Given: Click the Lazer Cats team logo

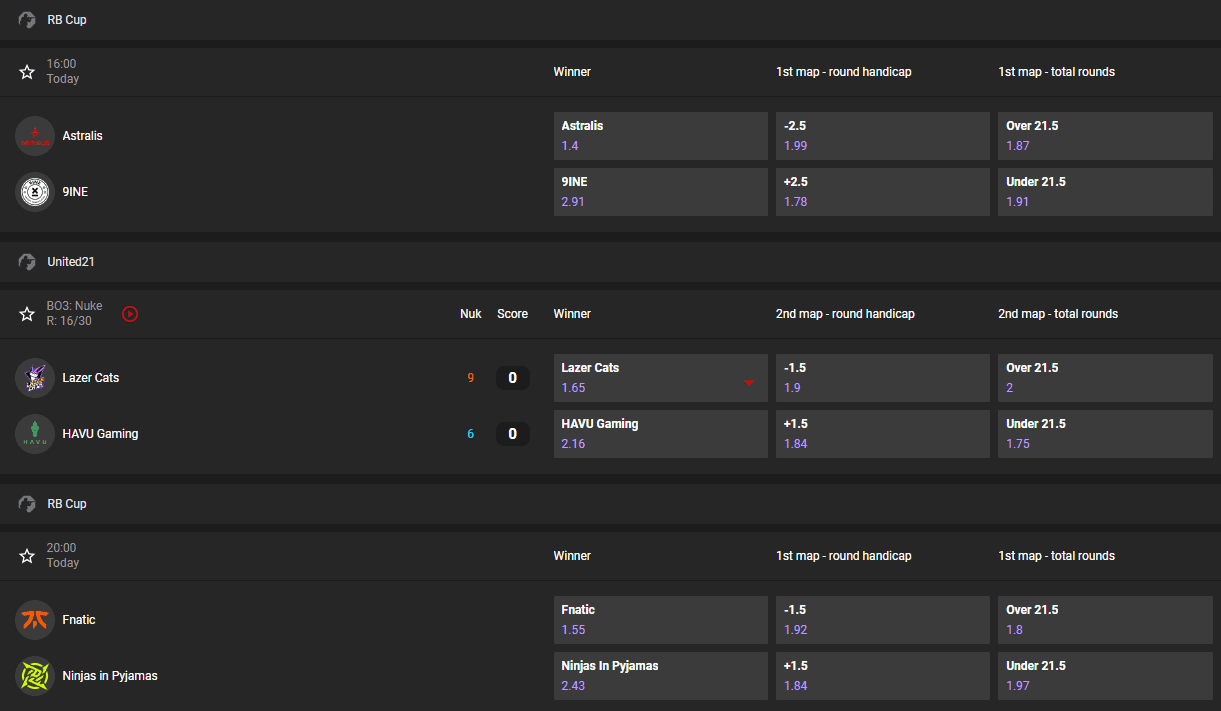Looking at the screenshot, I should [x=35, y=378].
